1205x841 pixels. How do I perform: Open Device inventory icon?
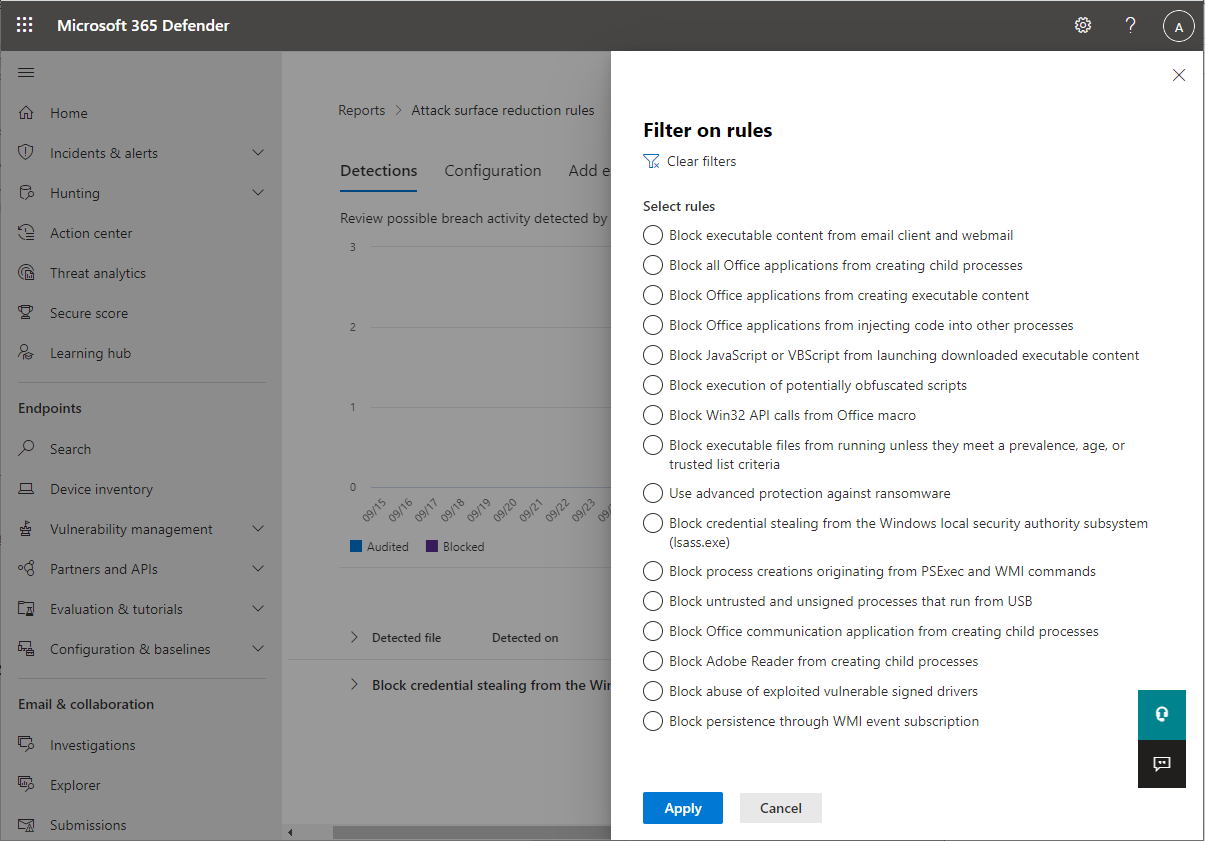pos(27,489)
